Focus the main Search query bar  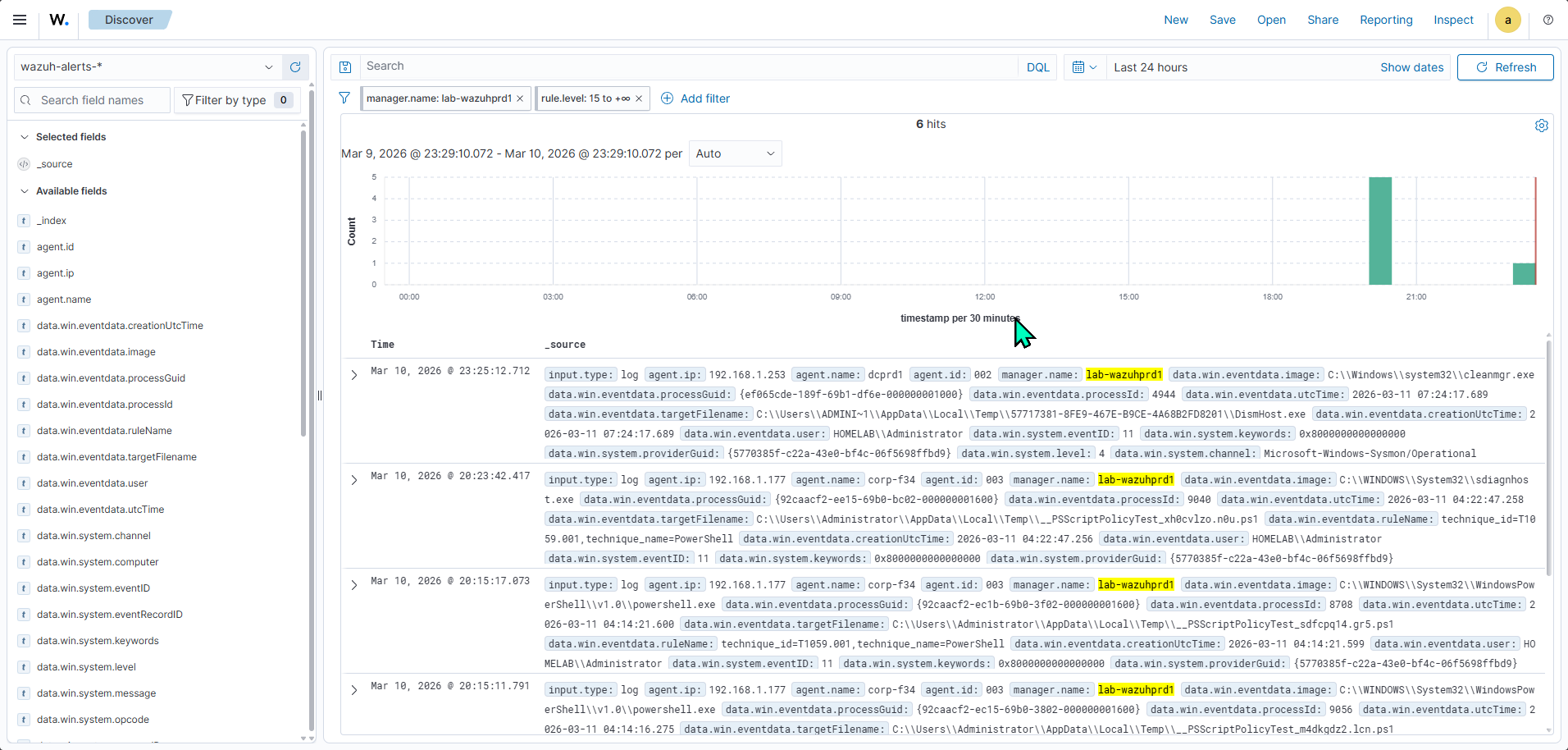click(689, 67)
